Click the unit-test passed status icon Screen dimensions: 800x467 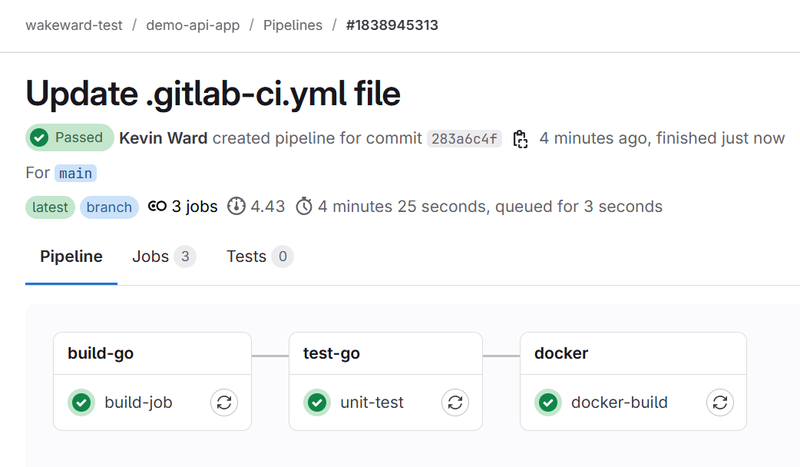pyautogui.click(x=317, y=403)
